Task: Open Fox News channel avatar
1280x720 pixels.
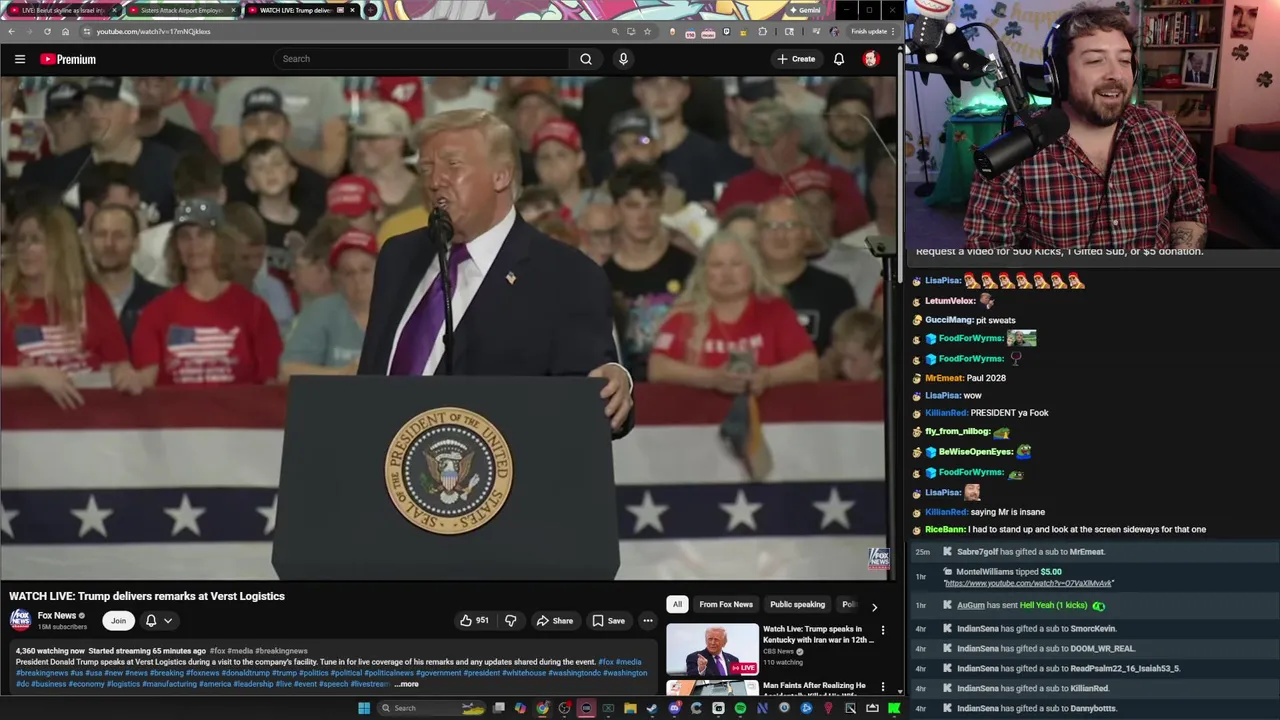Action: 20,620
